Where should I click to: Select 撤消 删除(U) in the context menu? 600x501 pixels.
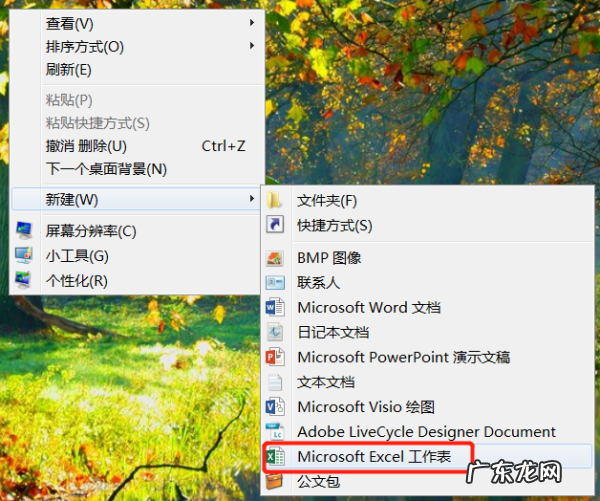pyautogui.click(x=137, y=146)
